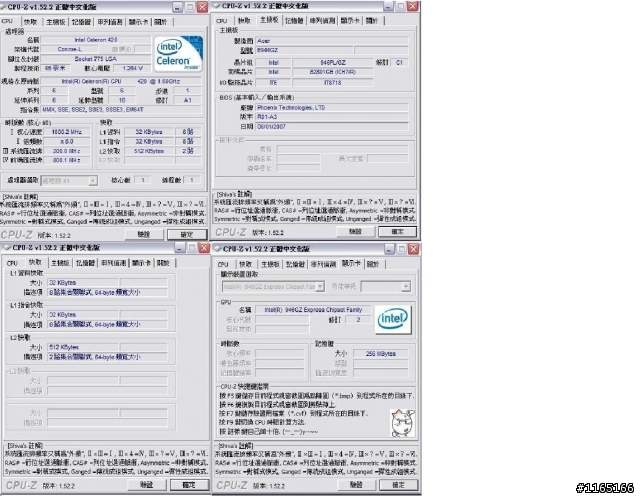640x496 pixels.
Task: Open 主機板 tab in the cache window
Action: click(60, 263)
